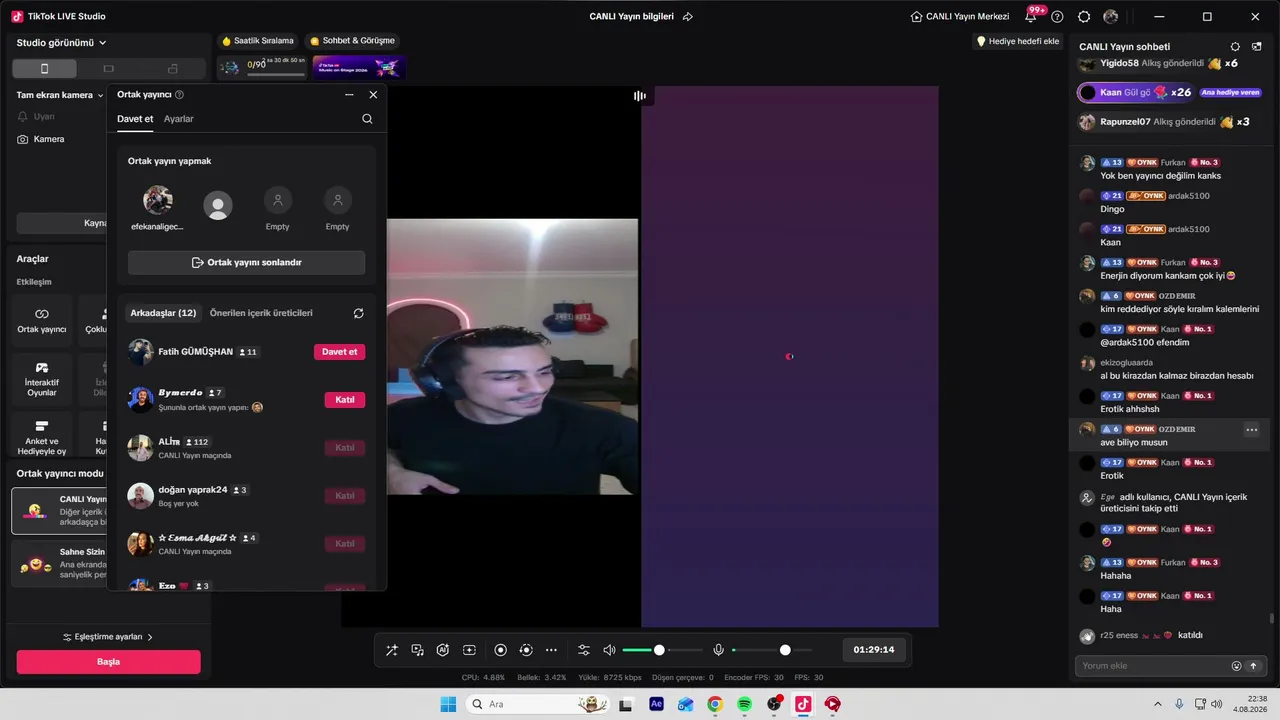Open Sohbet & Görüşme
Viewport: 1280px width, 720px height.
tap(352, 41)
